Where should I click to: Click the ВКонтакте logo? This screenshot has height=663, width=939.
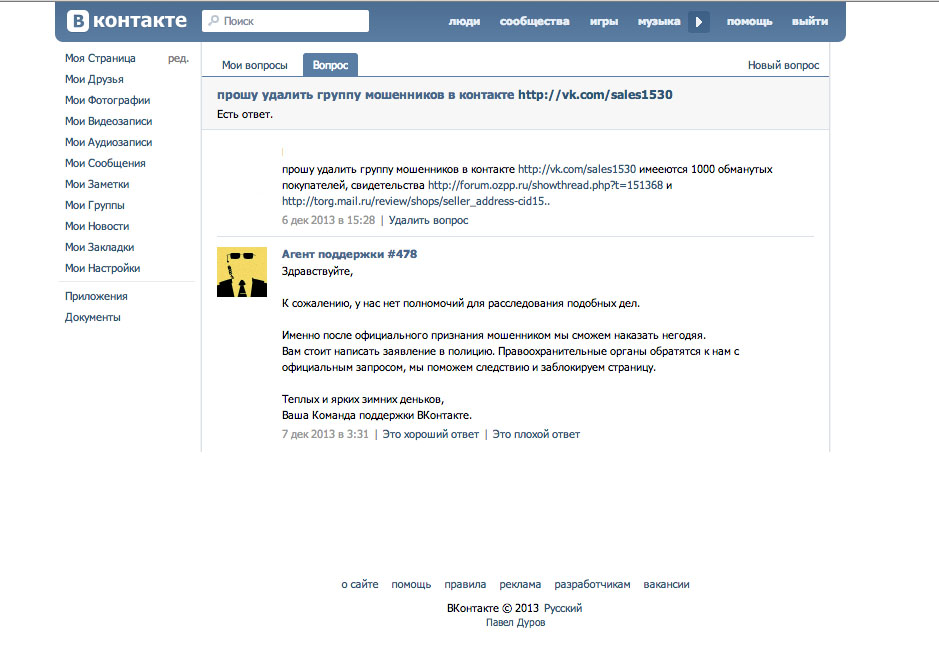point(126,21)
